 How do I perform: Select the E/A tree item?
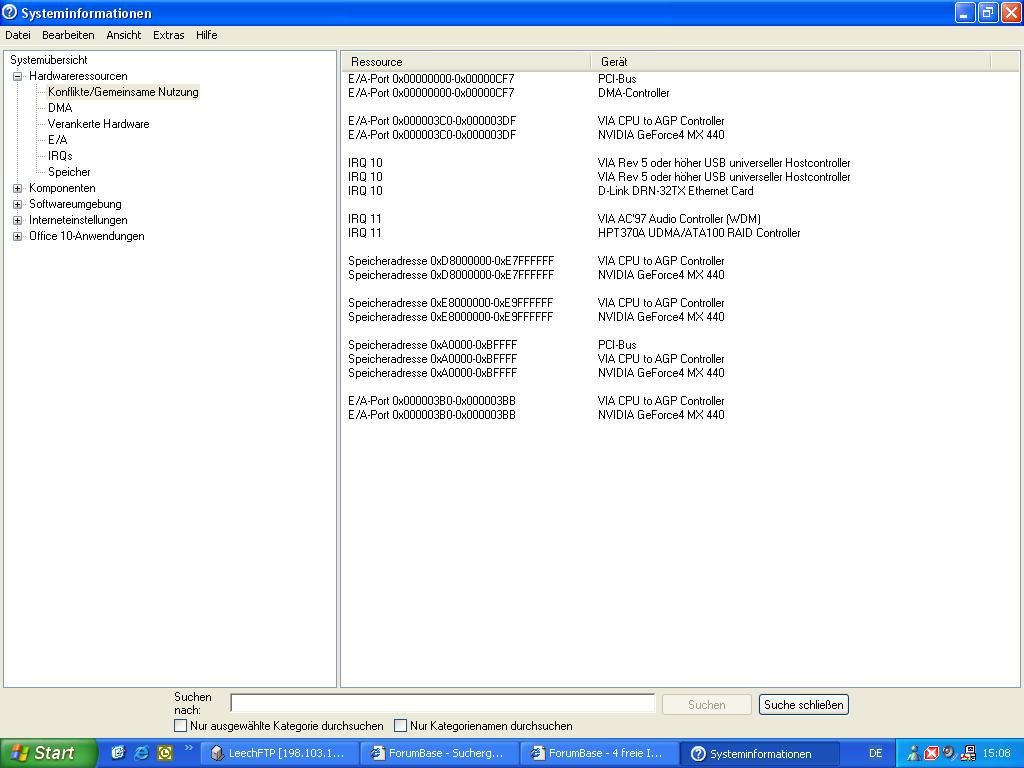pyautogui.click(x=57, y=140)
